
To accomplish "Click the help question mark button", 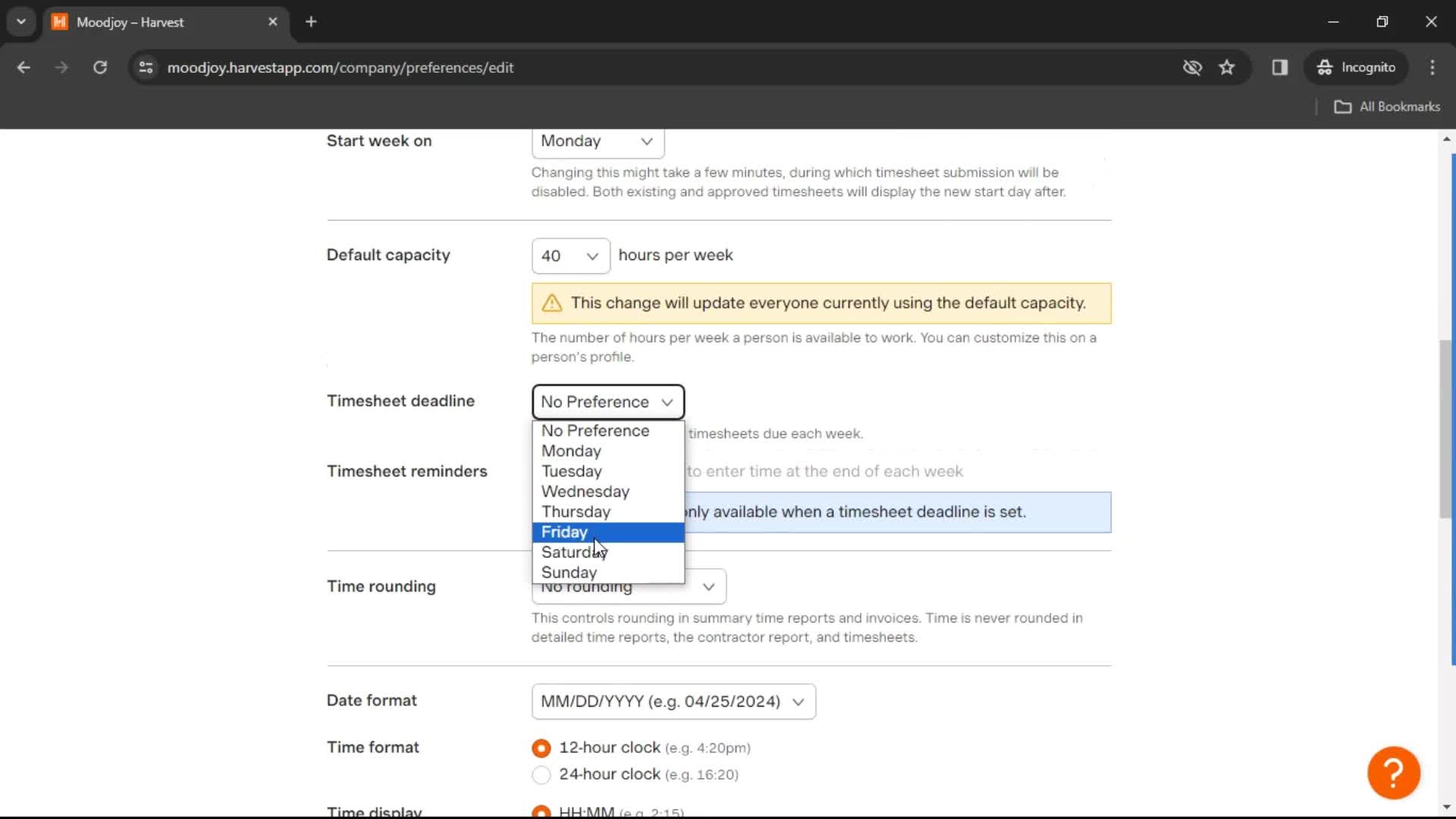I will pyautogui.click(x=1394, y=771).
